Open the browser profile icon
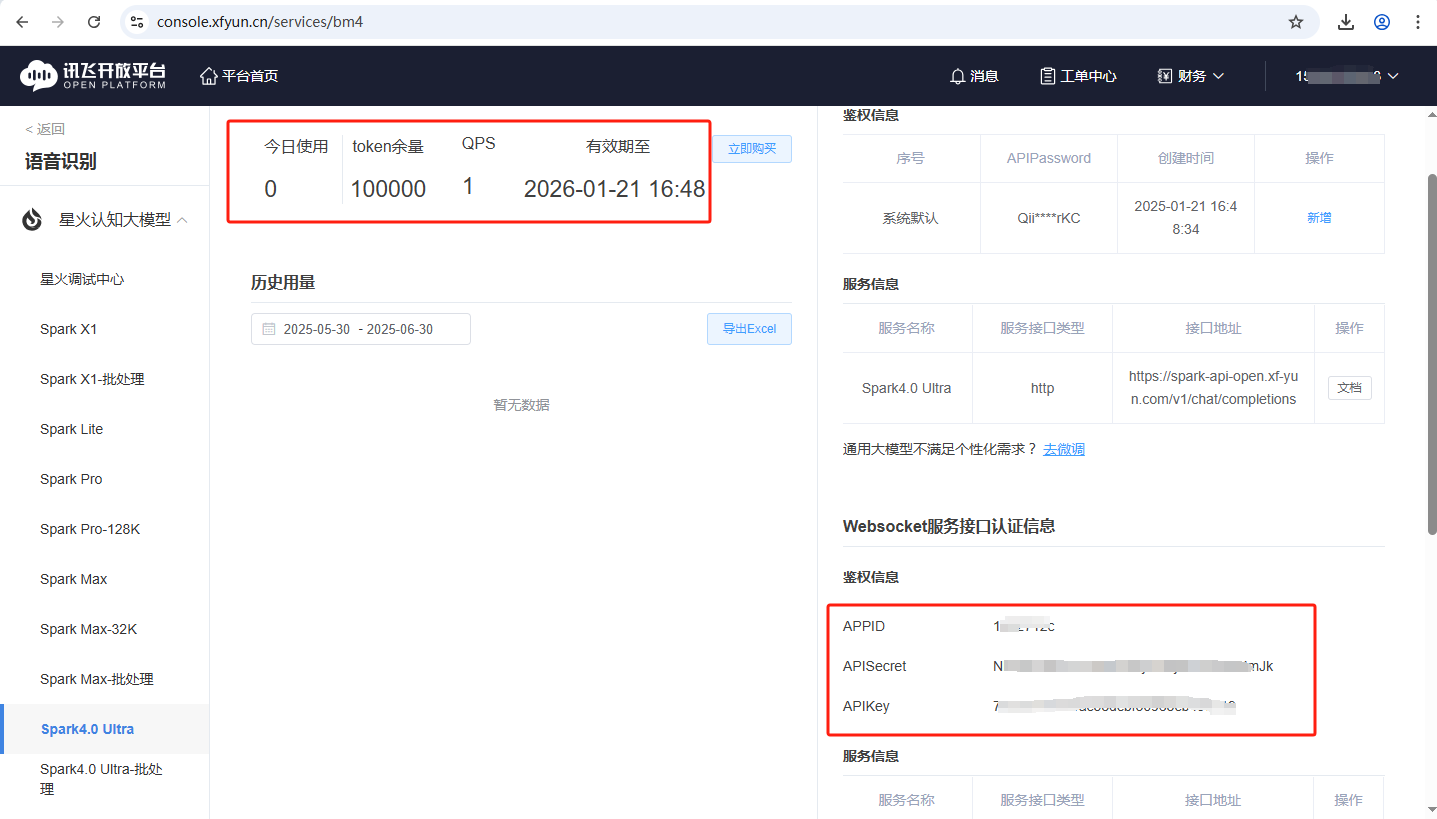This screenshot has width=1437, height=819. point(1382,22)
